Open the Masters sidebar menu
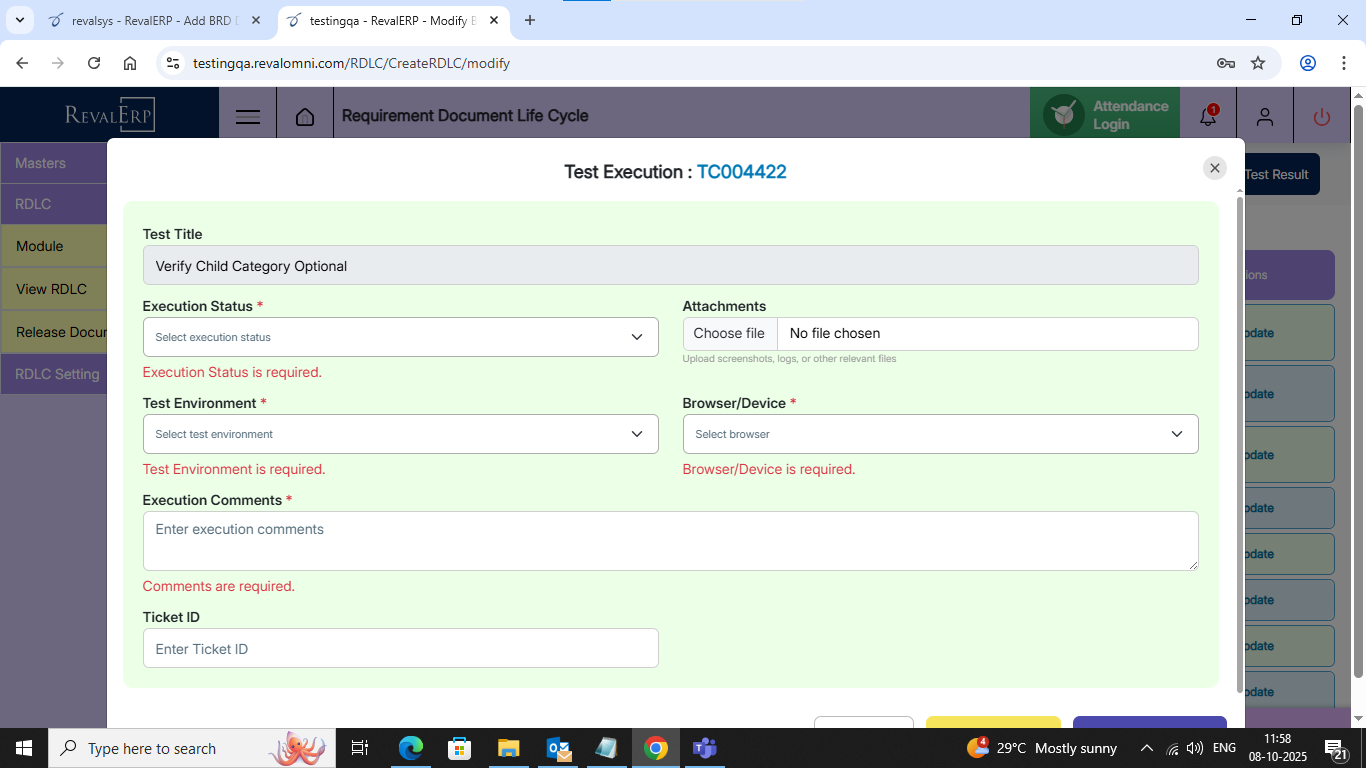Image resolution: width=1366 pixels, height=768 pixels. (53, 163)
